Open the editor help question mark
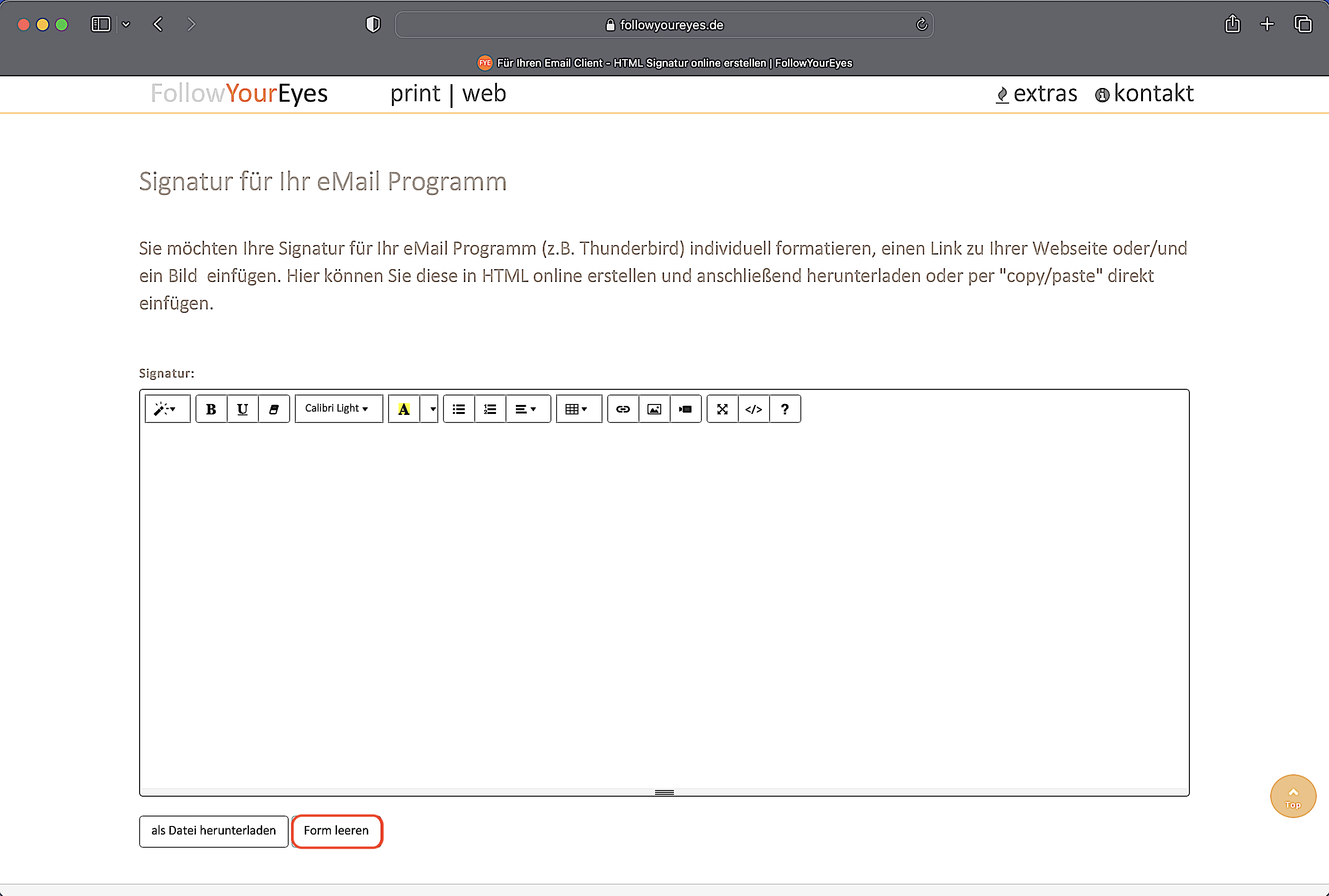This screenshot has width=1329, height=896. coord(785,409)
